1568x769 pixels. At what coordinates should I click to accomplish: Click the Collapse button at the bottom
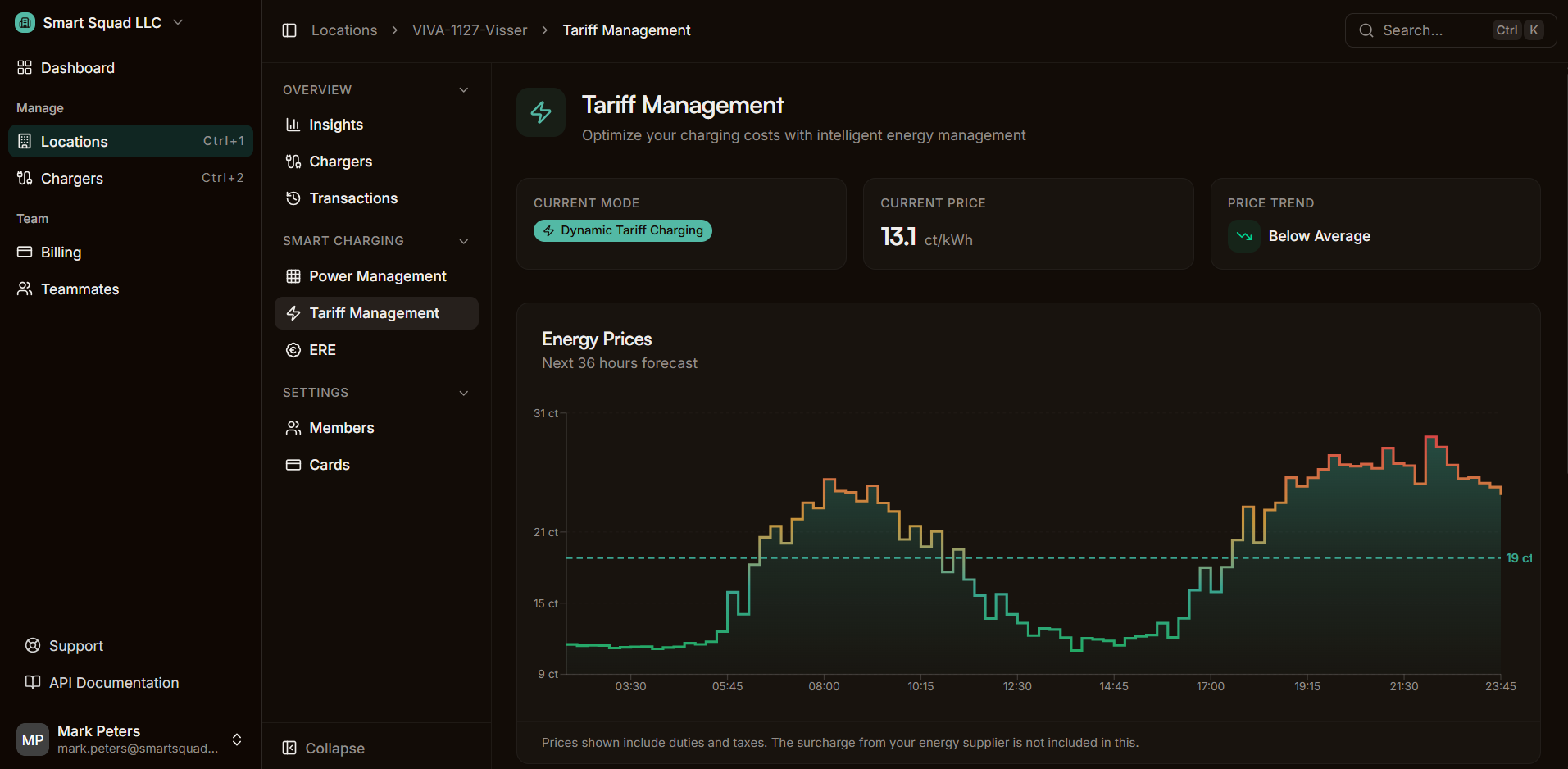[x=324, y=748]
